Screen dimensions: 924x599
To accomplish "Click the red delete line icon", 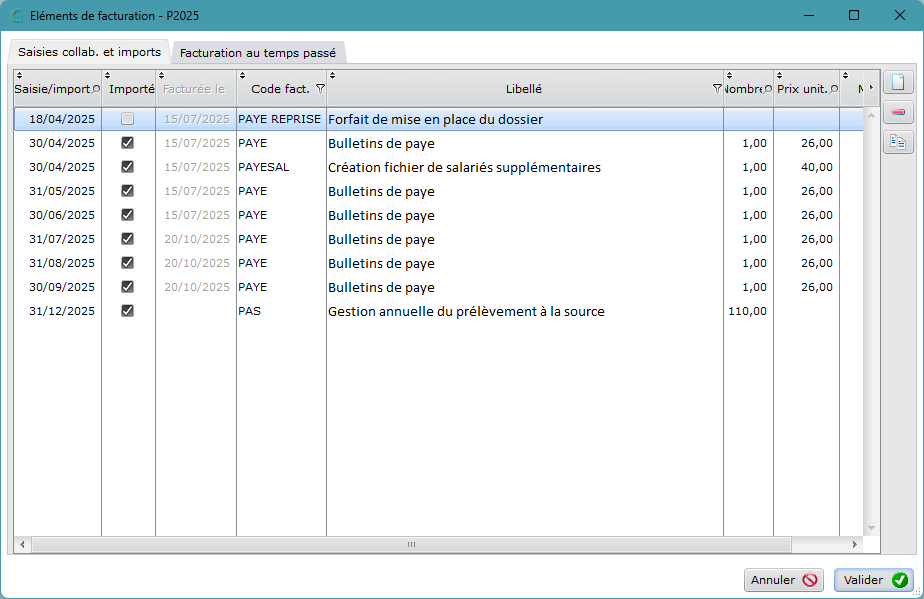I will pos(898,112).
